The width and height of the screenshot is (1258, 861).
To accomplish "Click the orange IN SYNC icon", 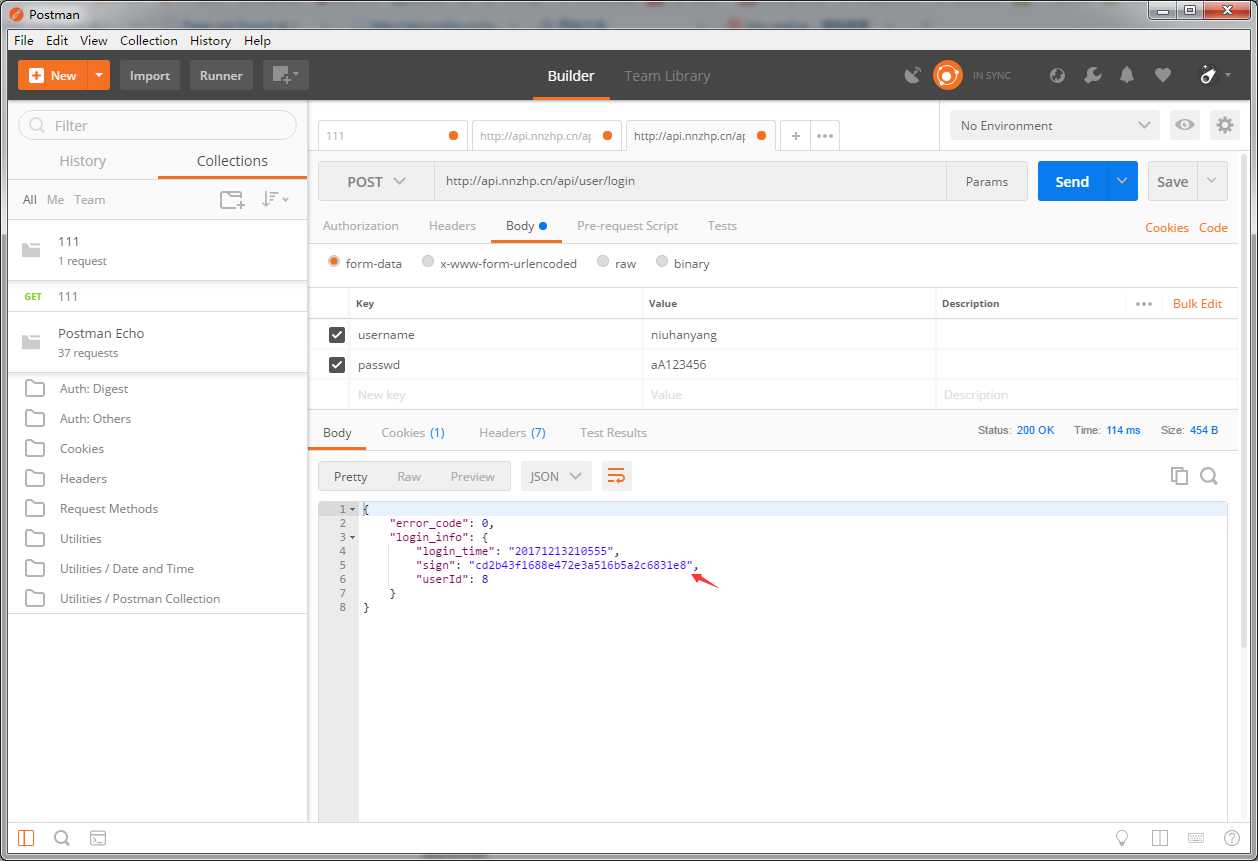I will 947,75.
